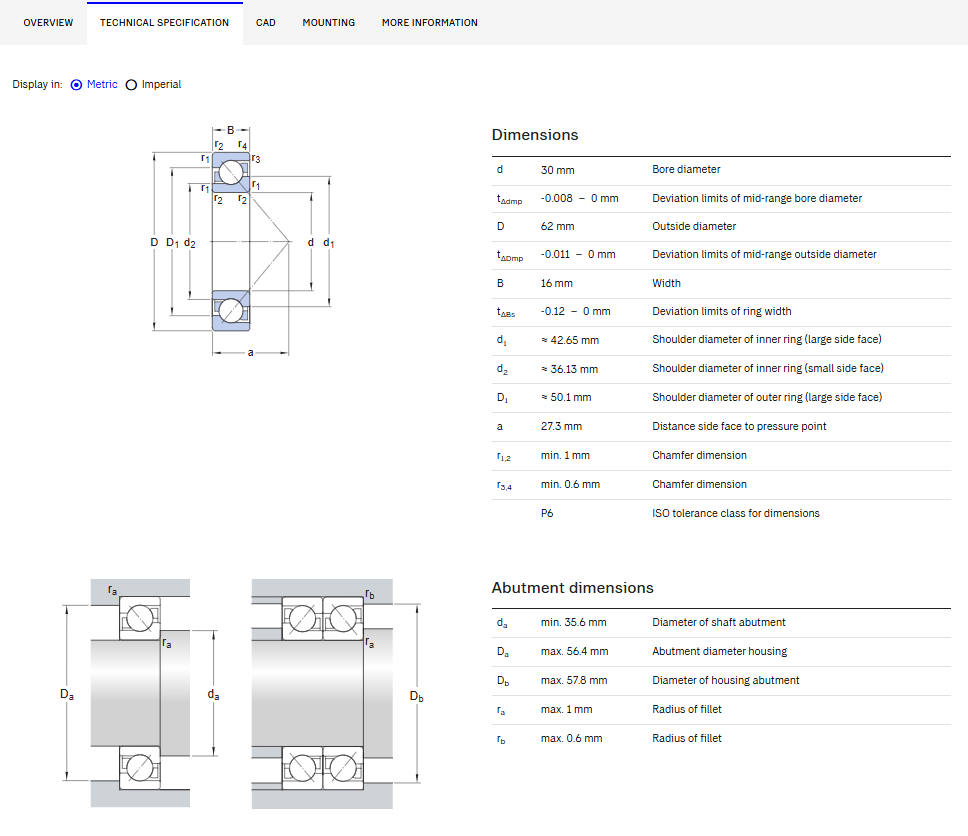Screen dimensions: 968x836
Task: Click the 16 mm width value
Action: coord(557,283)
